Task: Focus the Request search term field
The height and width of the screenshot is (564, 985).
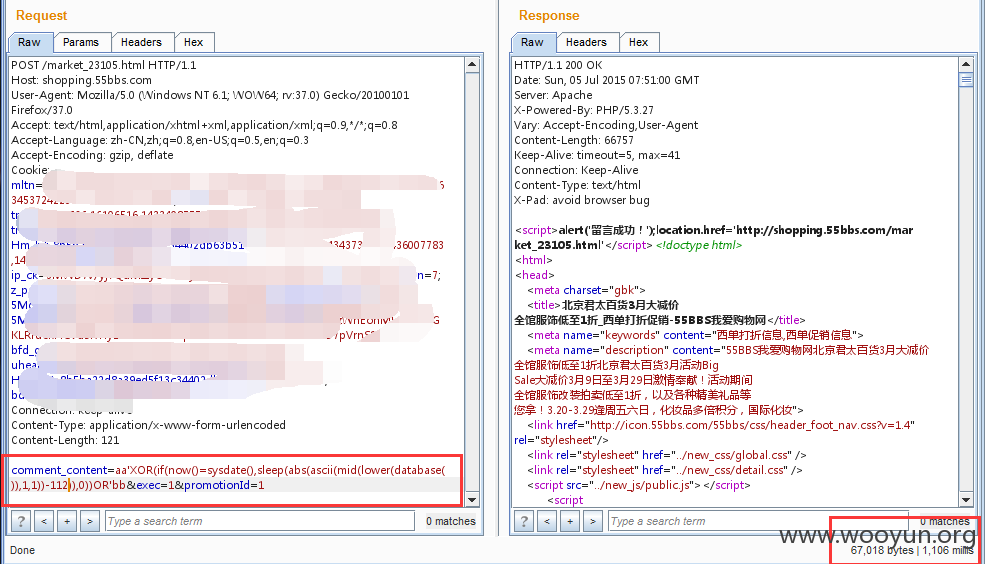Action: click(259, 521)
